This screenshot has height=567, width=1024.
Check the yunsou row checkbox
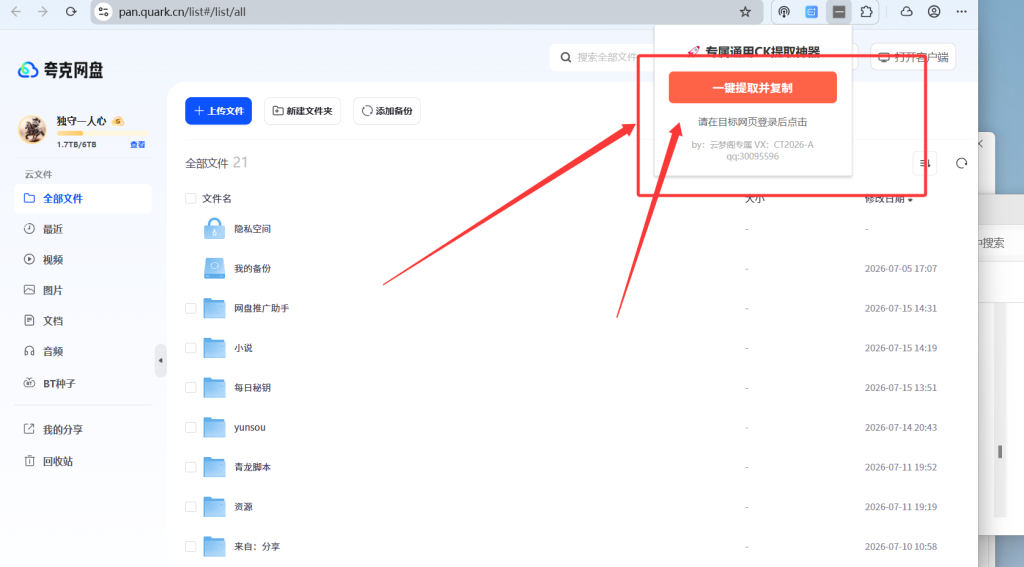pos(191,428)
